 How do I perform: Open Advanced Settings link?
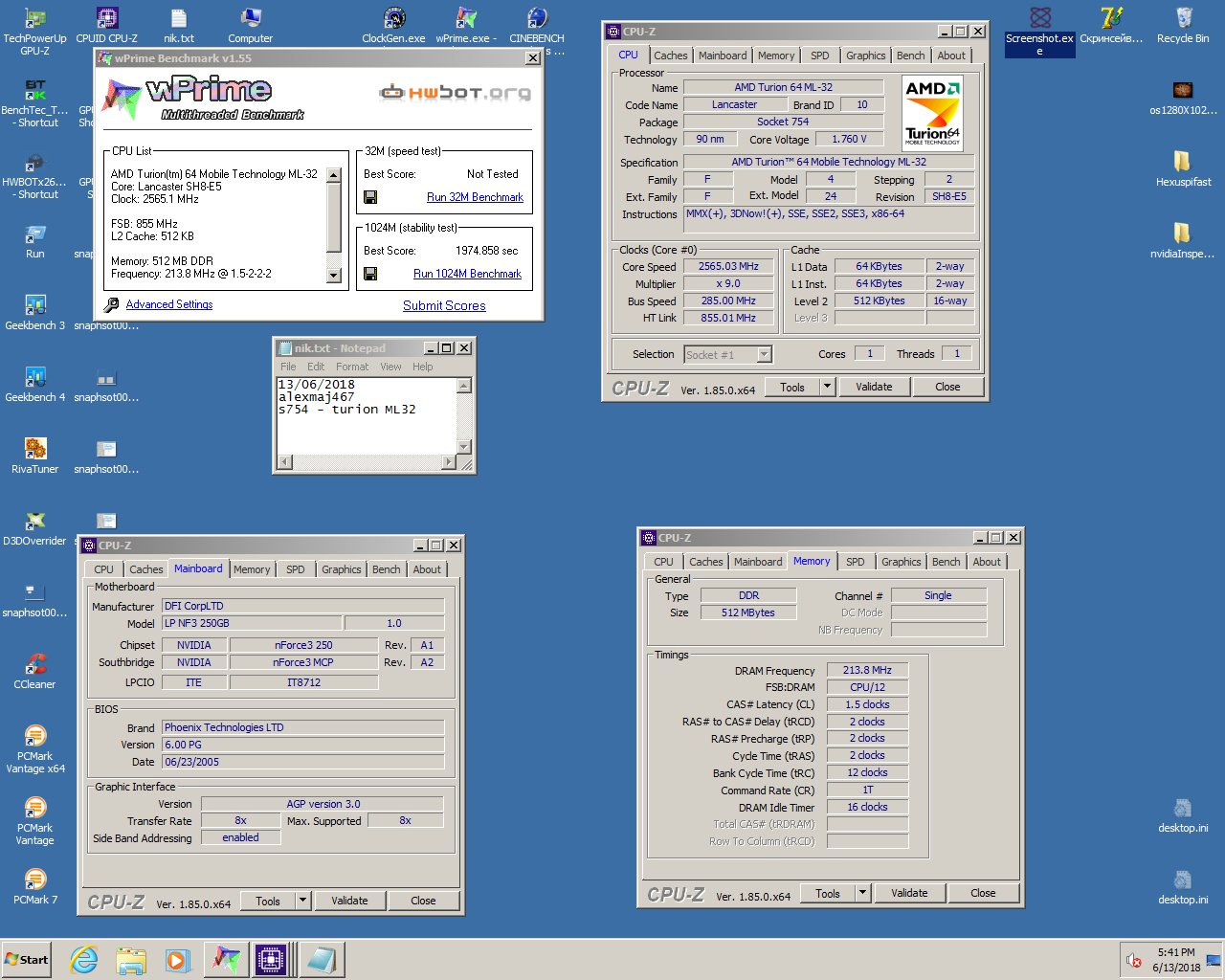pyautogui.click(x=169, y=304)
